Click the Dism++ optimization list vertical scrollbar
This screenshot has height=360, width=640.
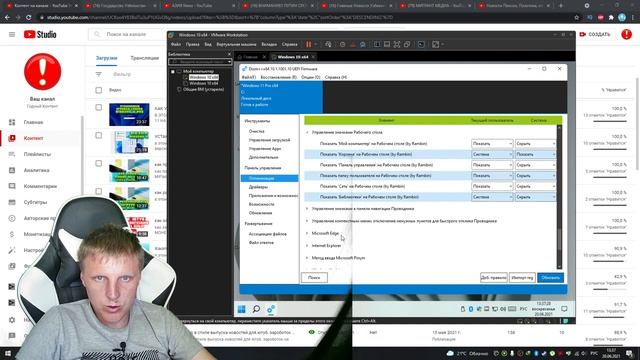559,197
